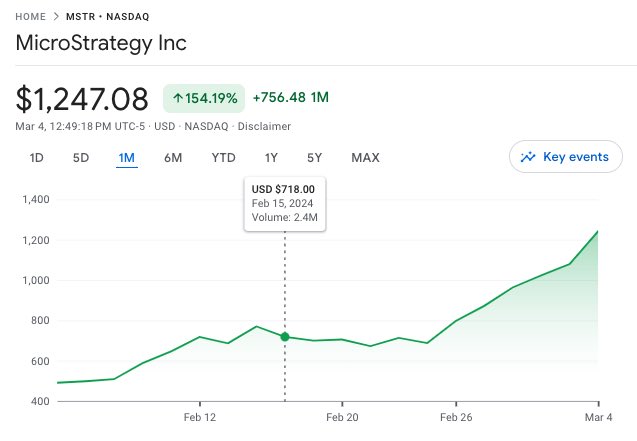637x441 pixels.
Task: Click the MicroStrategy Inc heading
Action: (x=101, y=44)
